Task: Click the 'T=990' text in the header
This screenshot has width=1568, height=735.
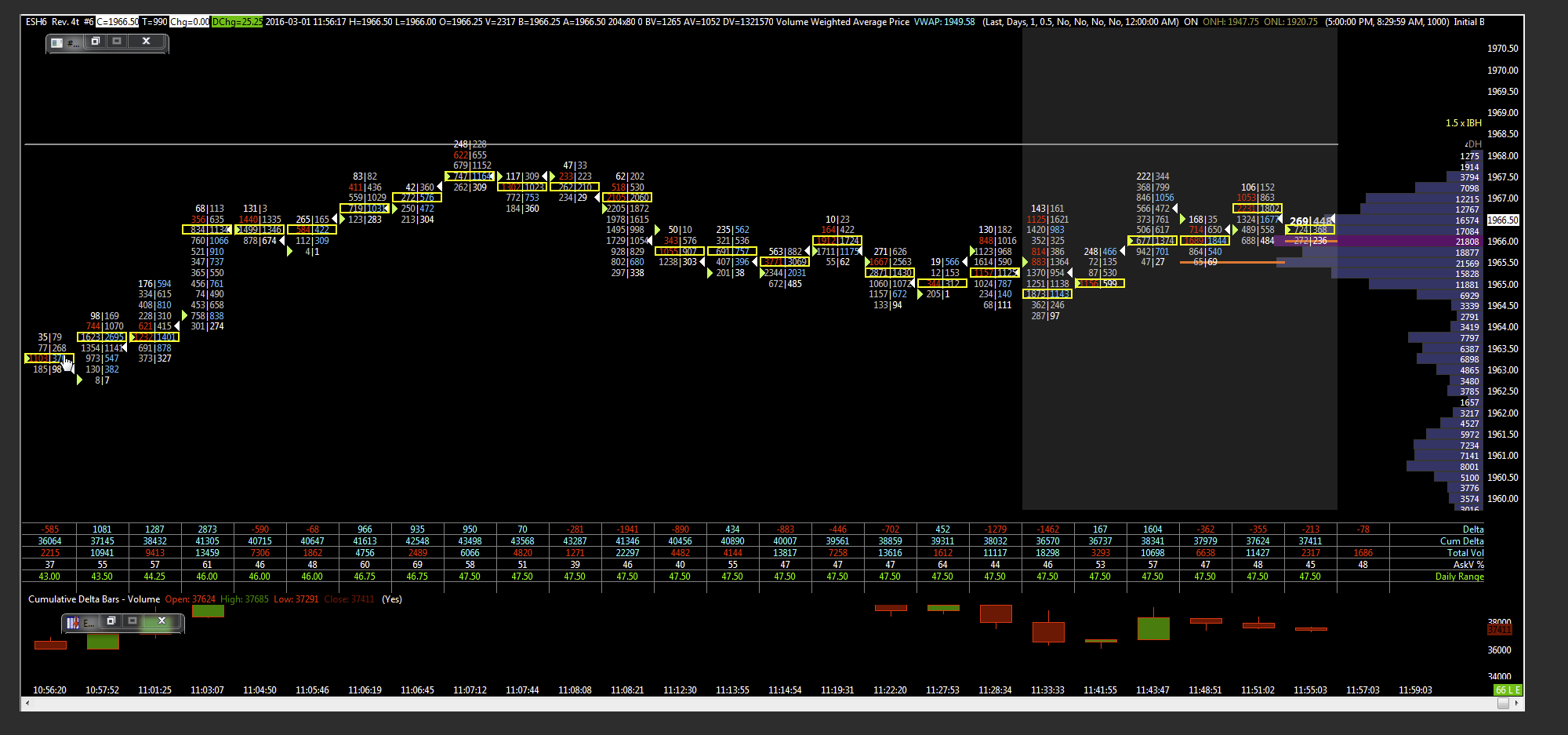Action: point(154,22)
